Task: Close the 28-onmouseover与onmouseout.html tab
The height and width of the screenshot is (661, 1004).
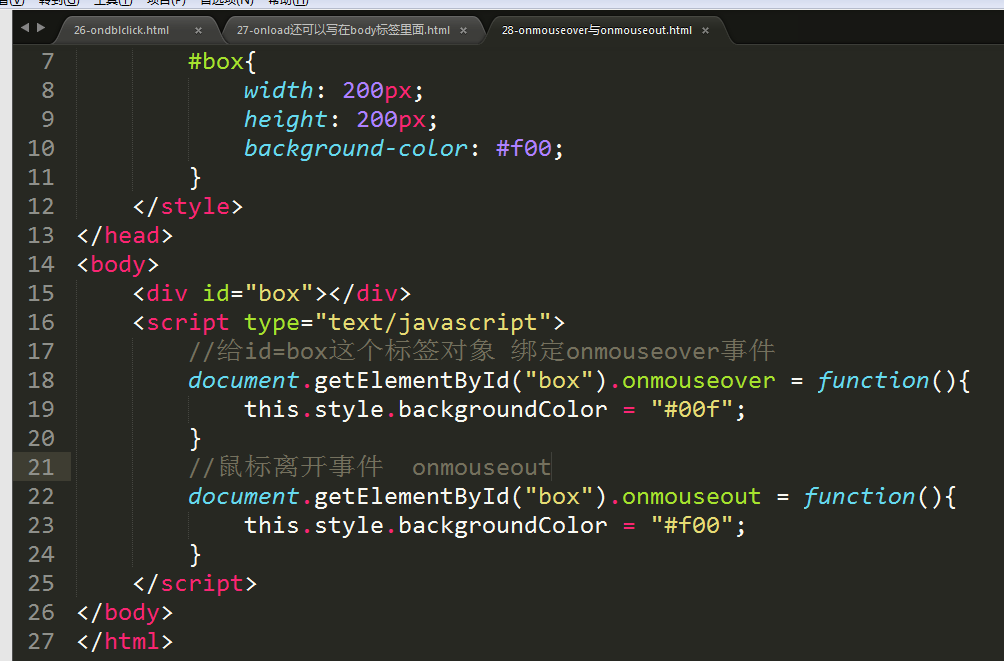Action: [706, 30]
